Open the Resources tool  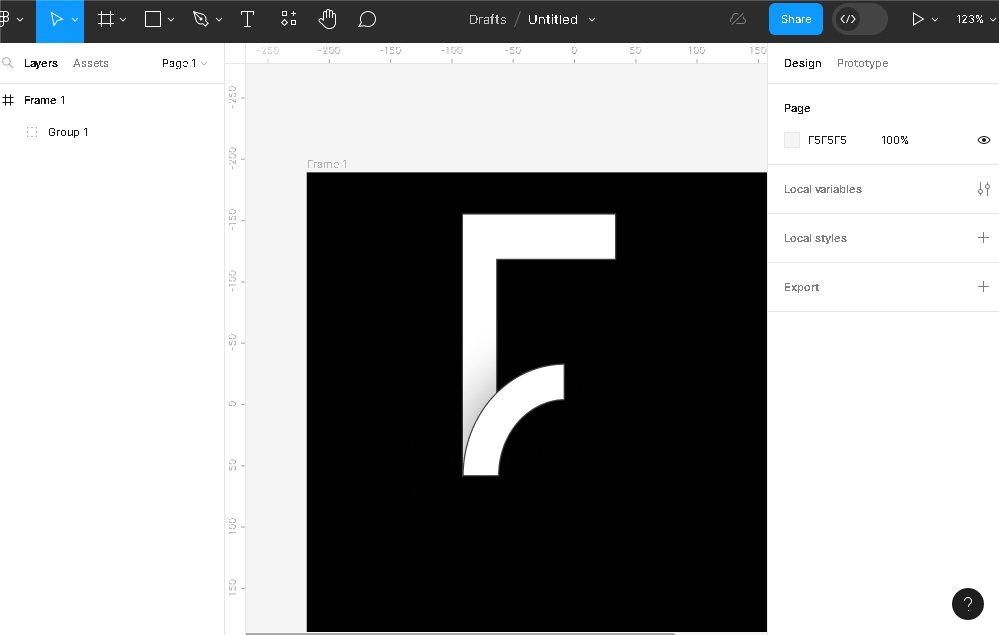288,19
